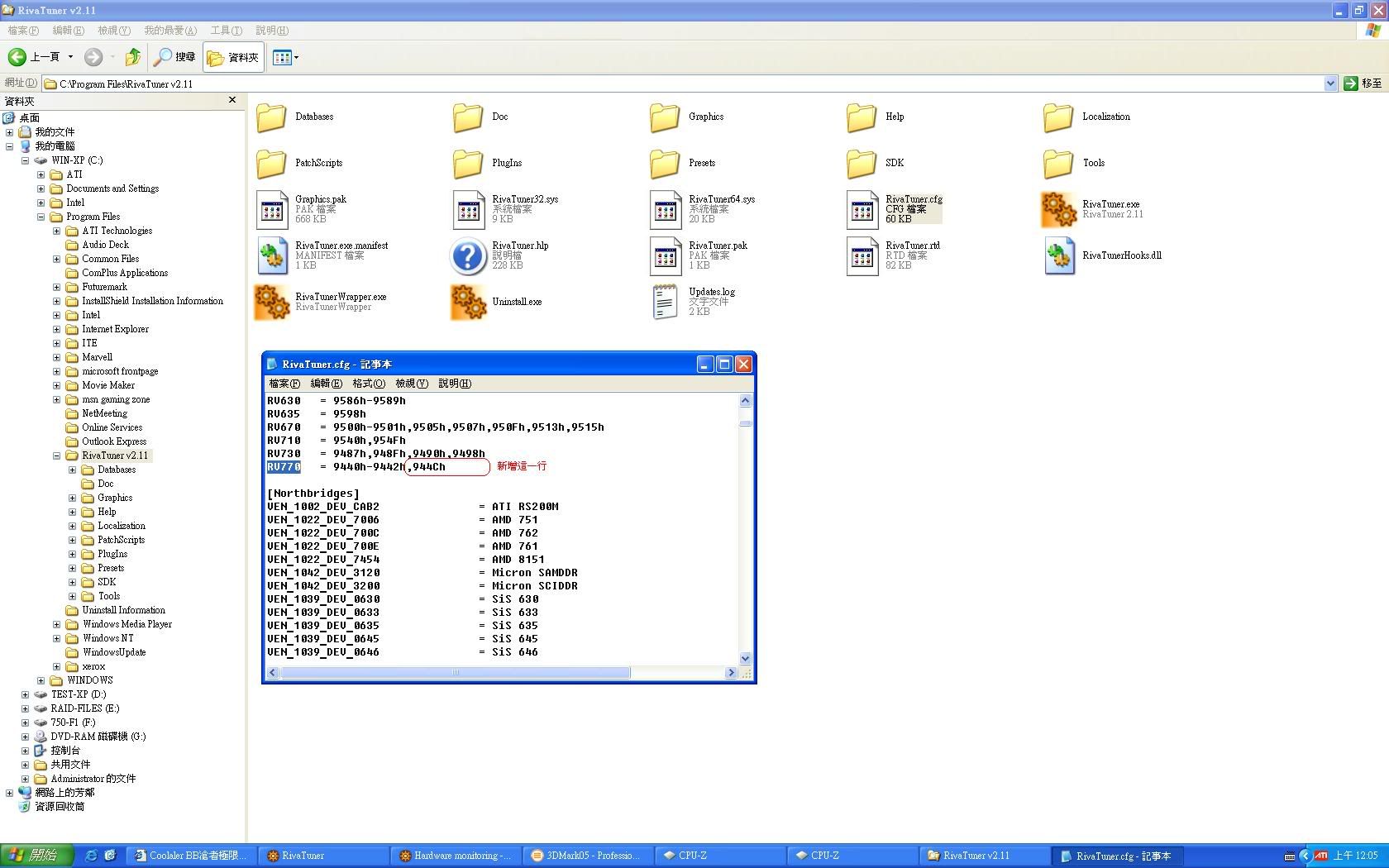
Task: Click the highlighted RV770 text in Notepad
Action: [x=284, y=467]
